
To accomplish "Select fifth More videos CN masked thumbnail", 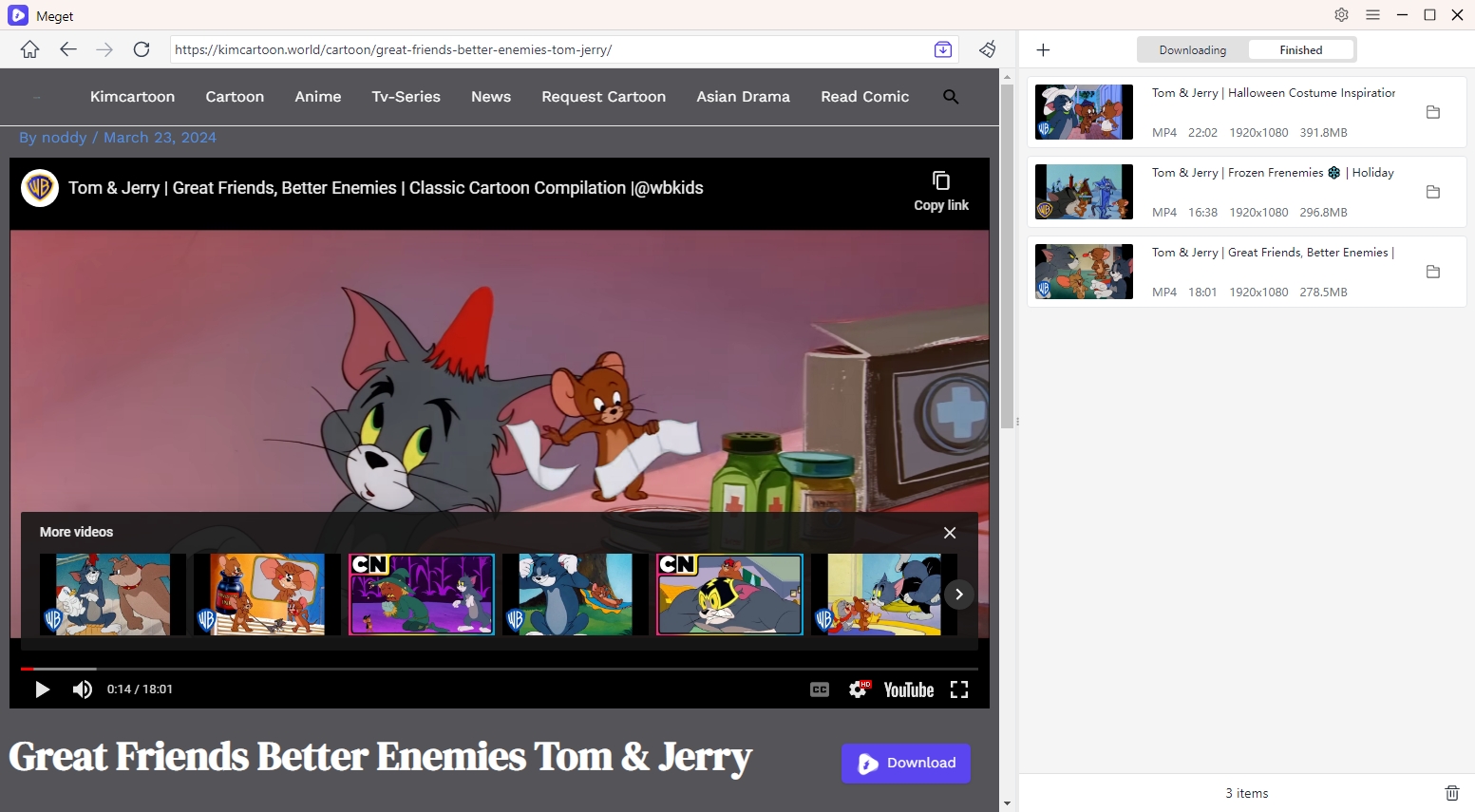I will pyautogui.click(x=729, y=595).
